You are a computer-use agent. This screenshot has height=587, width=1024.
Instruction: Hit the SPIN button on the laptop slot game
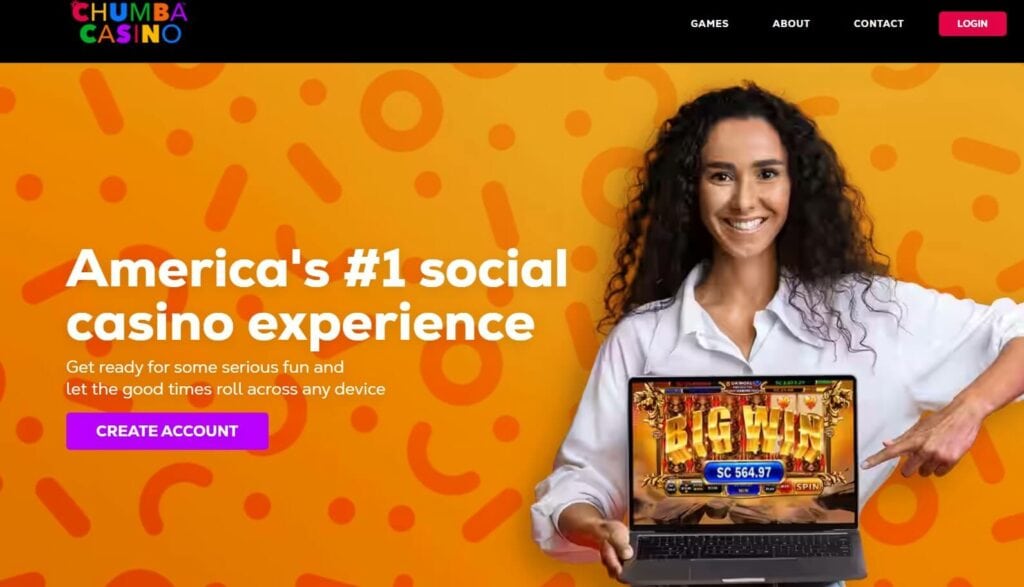pyautogui.click(x=808, y=487)
